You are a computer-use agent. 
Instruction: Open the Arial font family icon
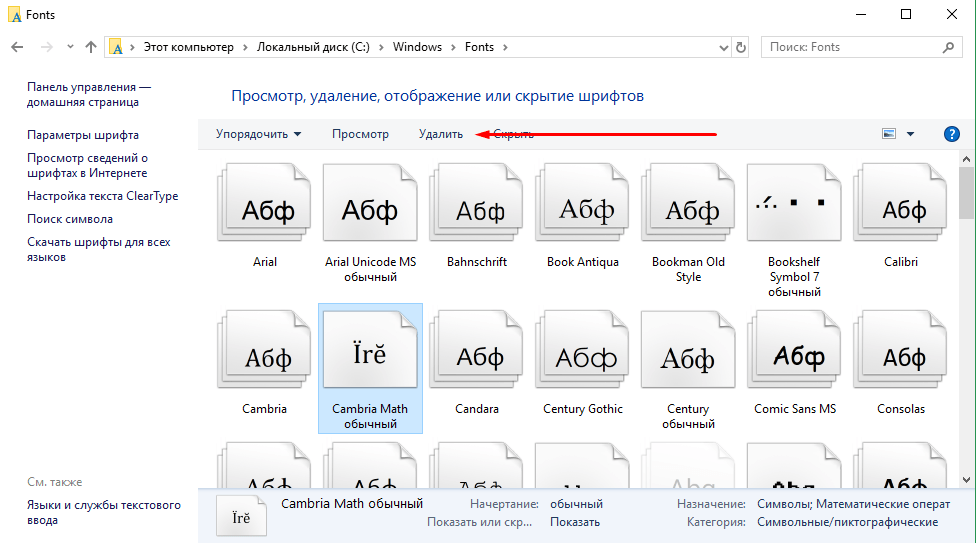265,203
